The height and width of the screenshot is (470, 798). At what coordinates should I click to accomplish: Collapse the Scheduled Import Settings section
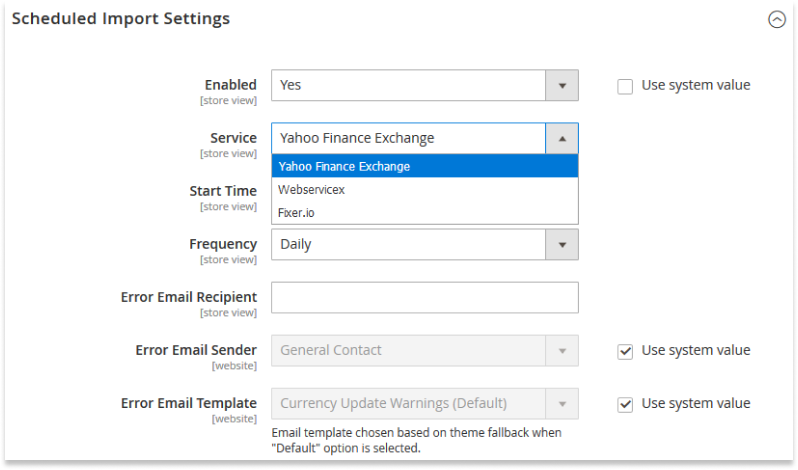pos(777,19)
